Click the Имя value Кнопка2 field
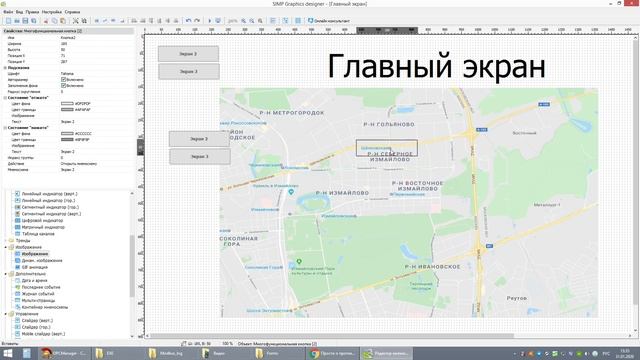640x360 pixels. coord(96,38)
